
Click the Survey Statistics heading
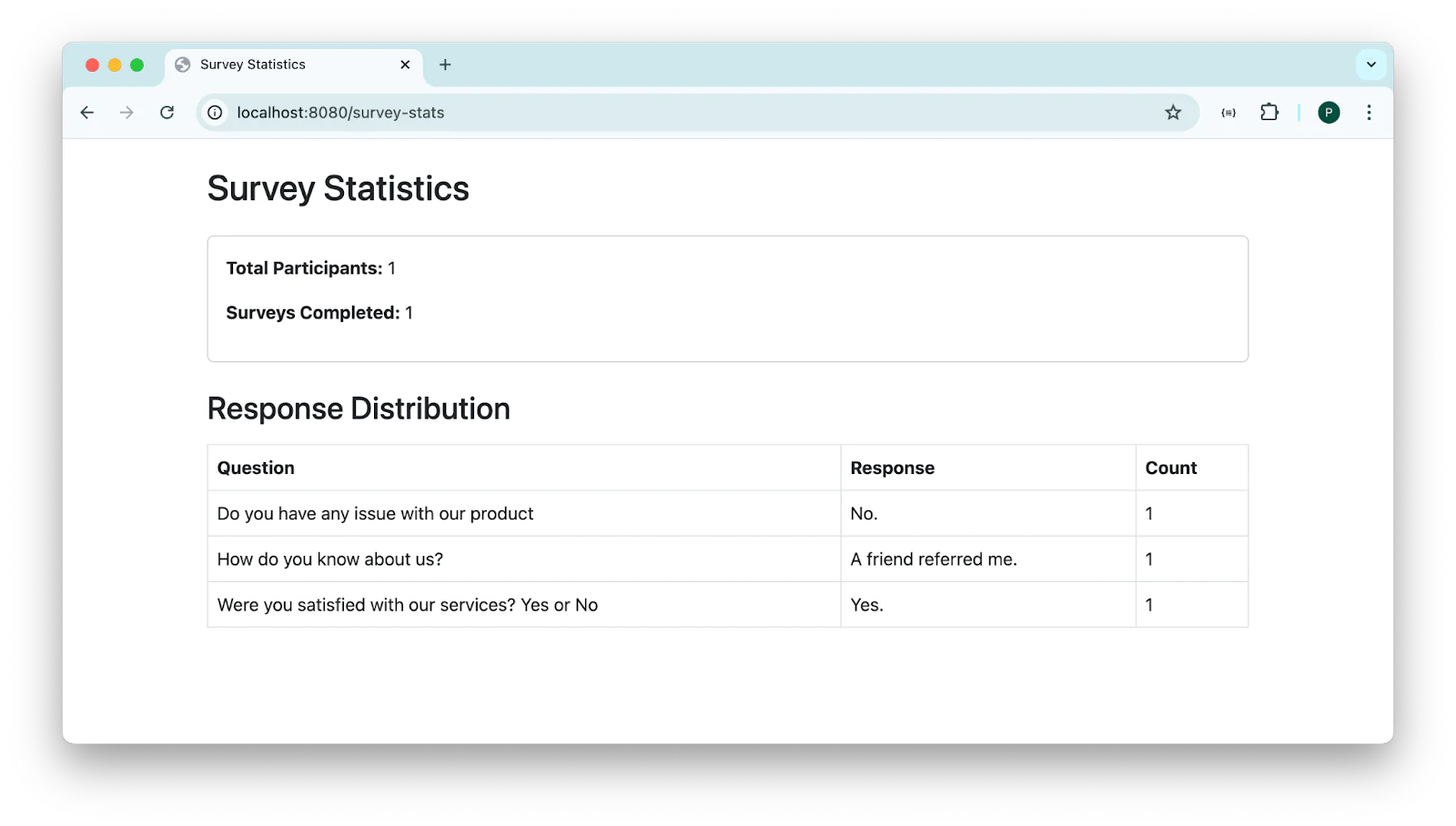pyautogui.click(x=338, y=189)
